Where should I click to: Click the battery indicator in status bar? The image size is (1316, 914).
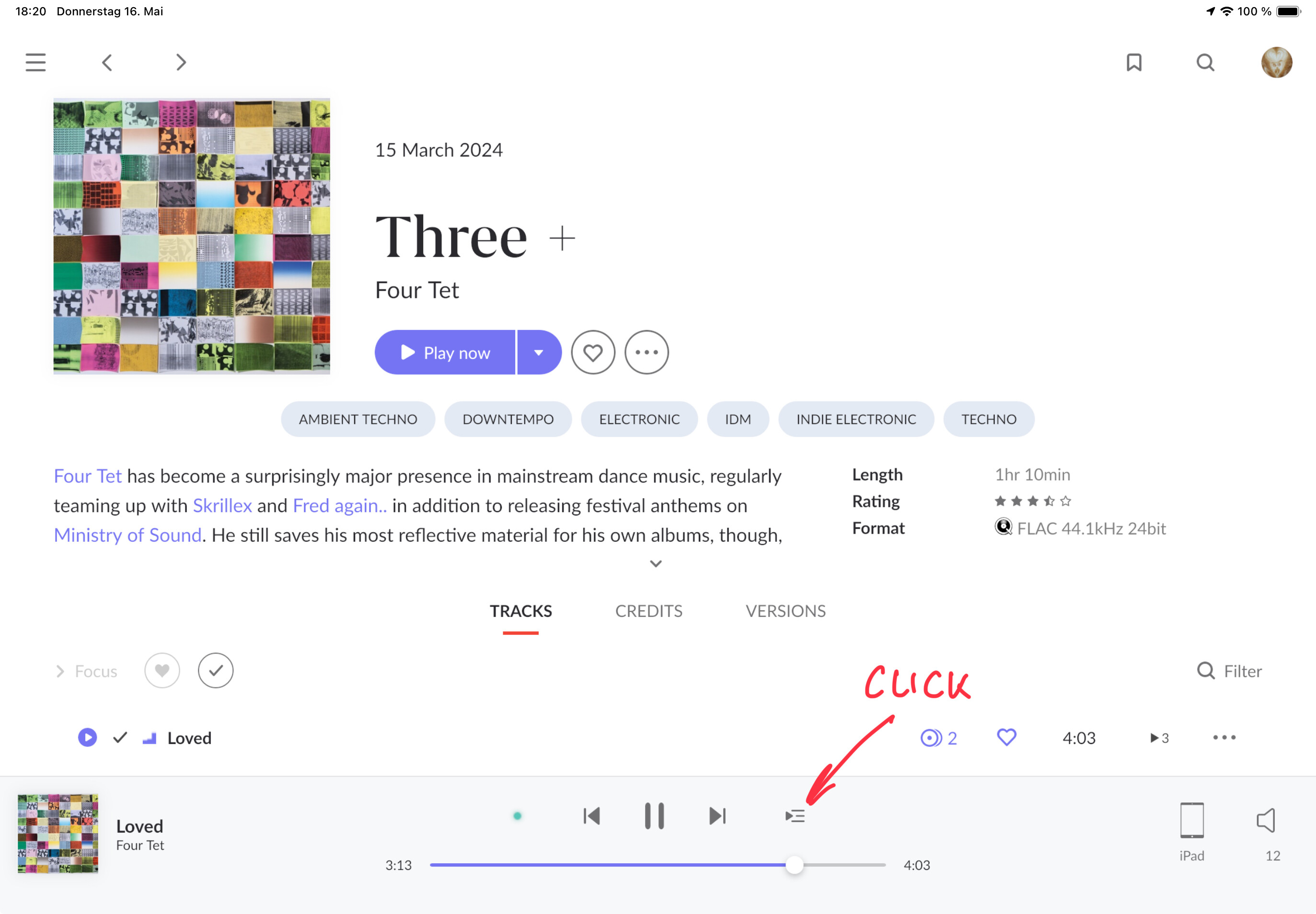click(1289, 11)
